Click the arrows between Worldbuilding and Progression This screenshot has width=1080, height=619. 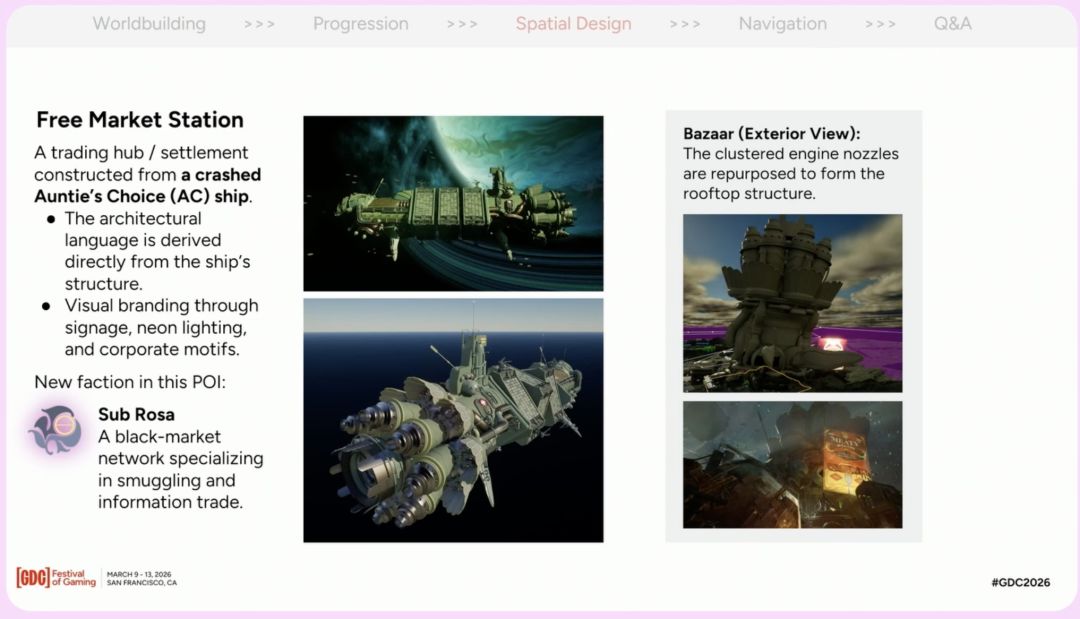coord(260,24)
